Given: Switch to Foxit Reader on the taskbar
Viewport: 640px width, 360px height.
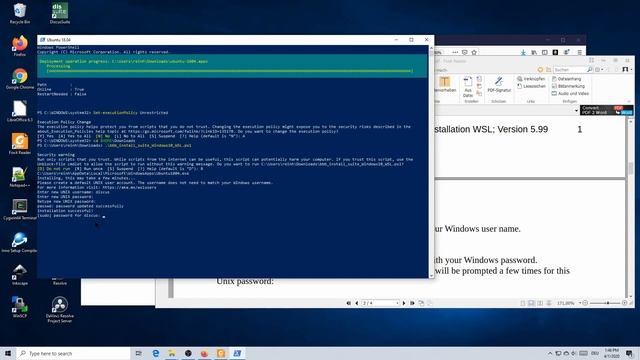Looking at the screenshot, I should 221,353.
